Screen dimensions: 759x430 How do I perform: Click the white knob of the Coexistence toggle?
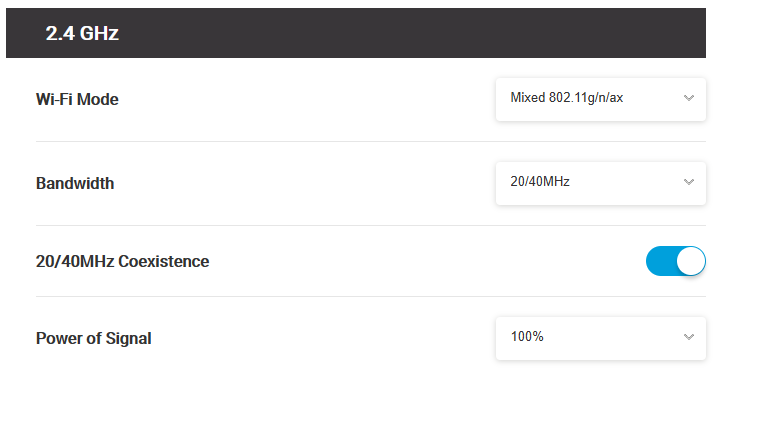tap(691, 261)
